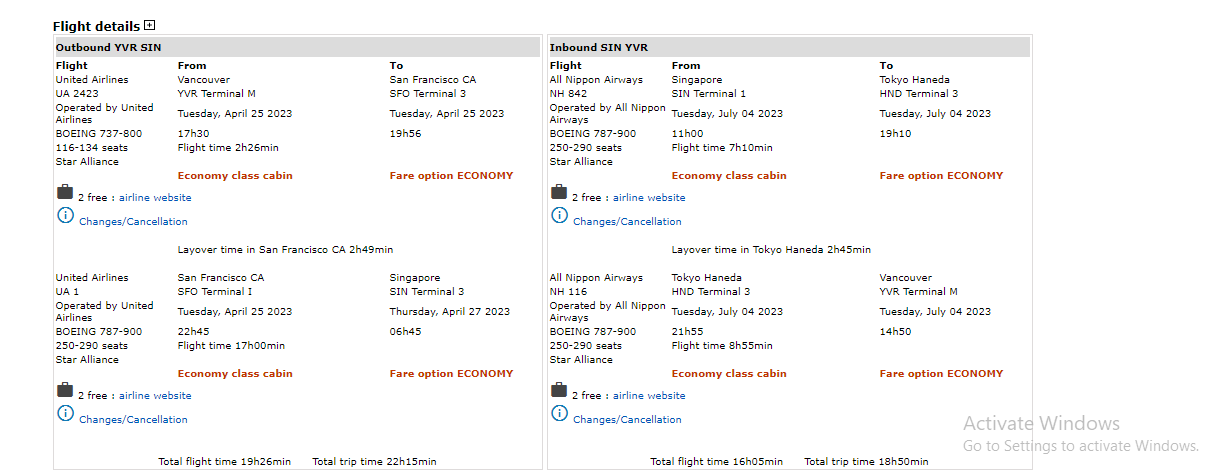Open airline website link for NH 116
Screen dimensions: 1221x472
coord(649,396)
